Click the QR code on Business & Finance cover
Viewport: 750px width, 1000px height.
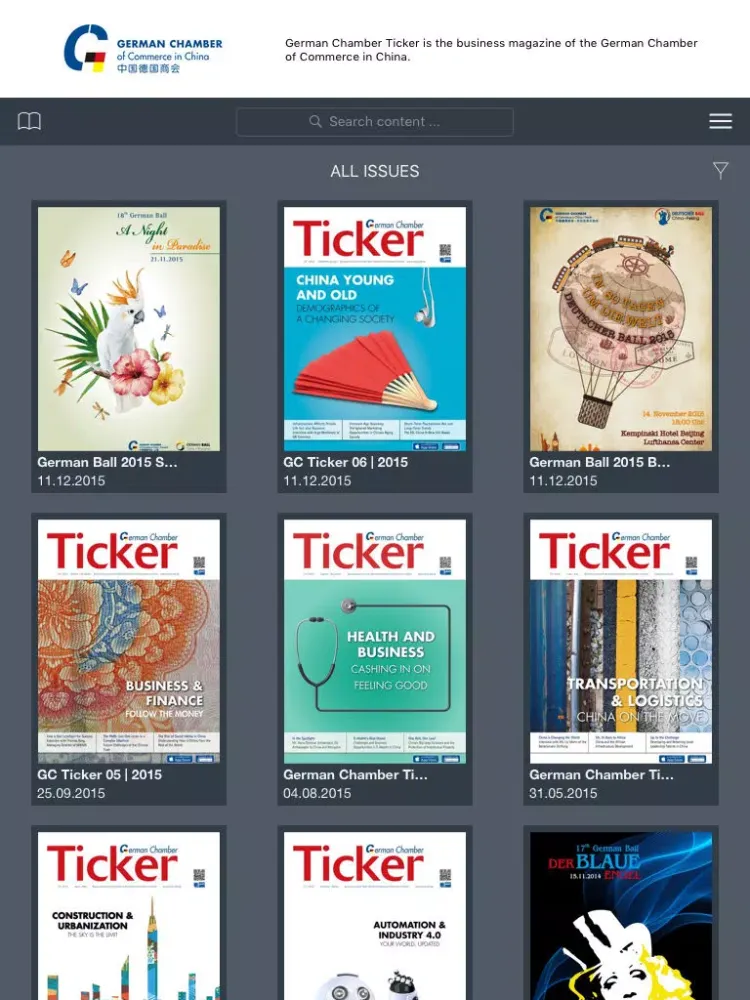coord(199,562)
